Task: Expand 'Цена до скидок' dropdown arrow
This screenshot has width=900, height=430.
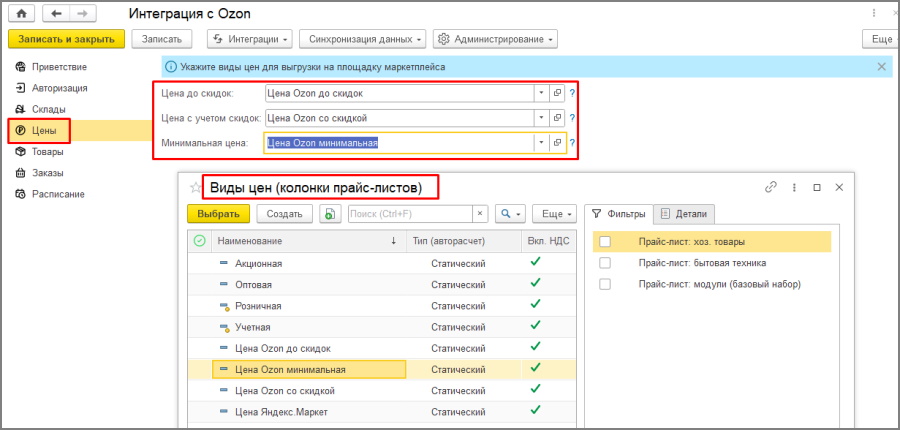Action: [x=542, y=93]
